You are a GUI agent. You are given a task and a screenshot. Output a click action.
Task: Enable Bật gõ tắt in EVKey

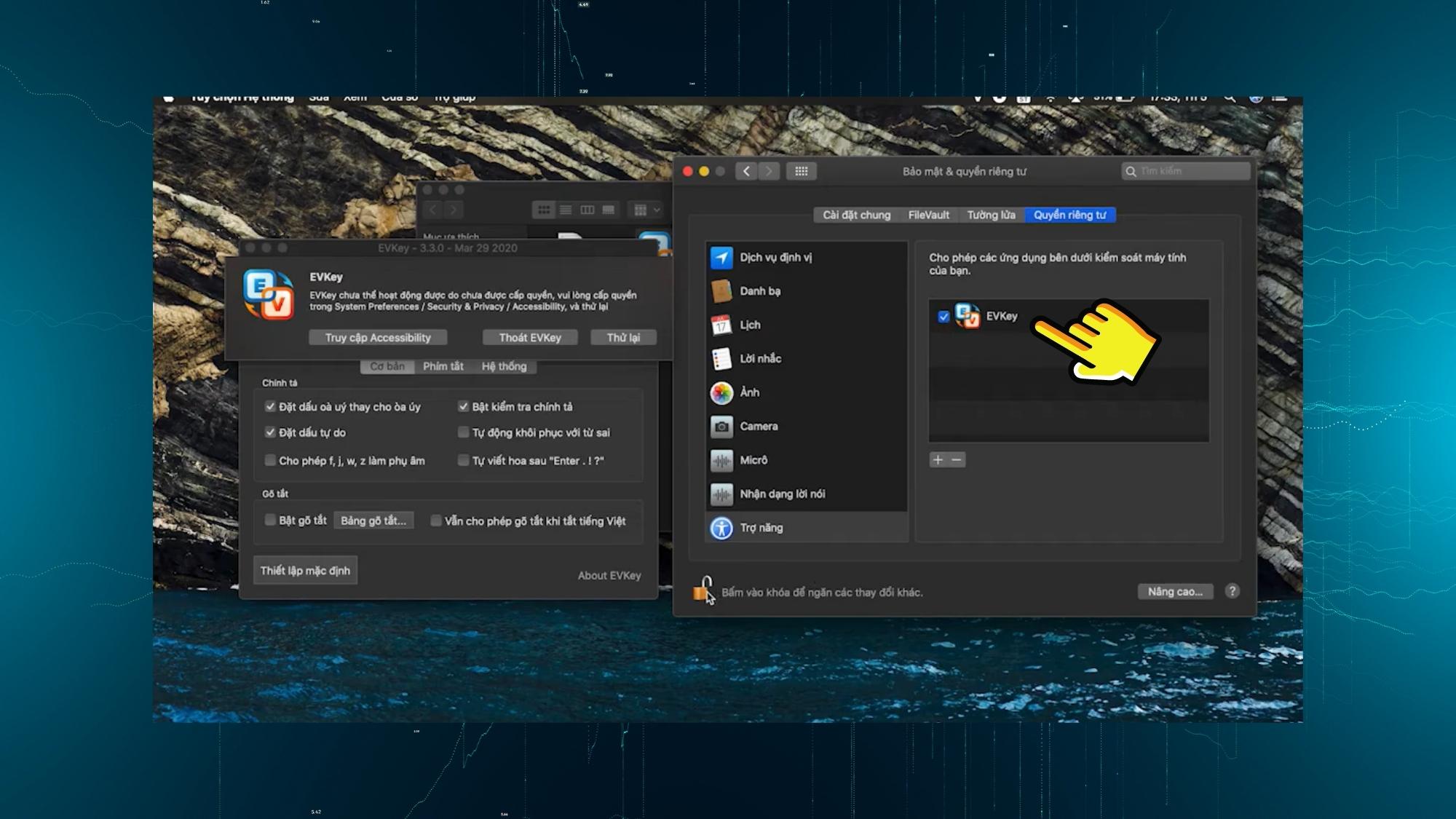point(270,520)
